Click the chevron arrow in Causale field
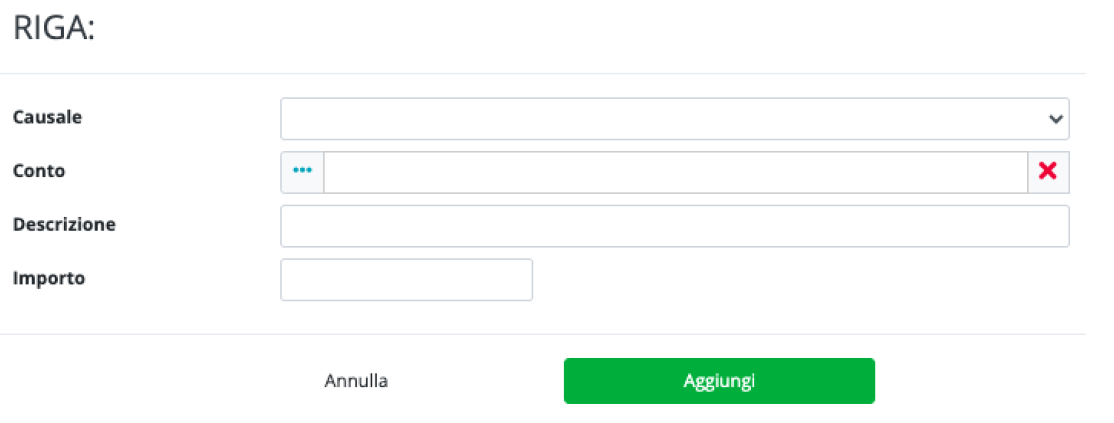Image resolution: width=1114 pixels, height=423 pixels. 1055,118
